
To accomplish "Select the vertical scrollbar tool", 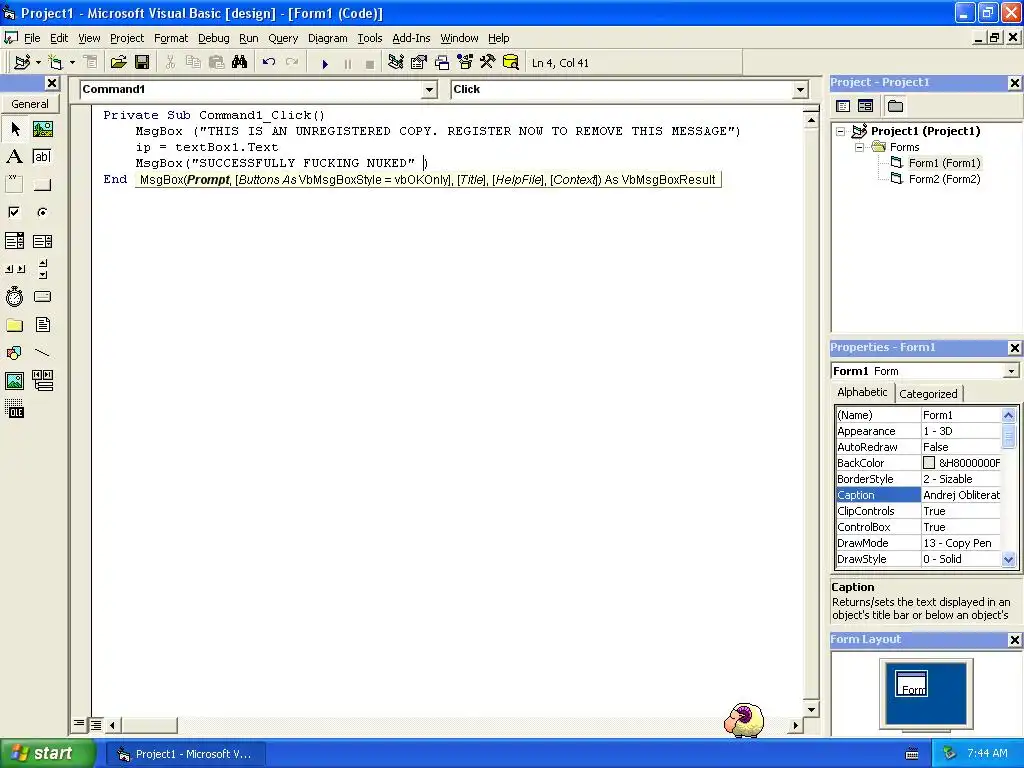I will [42, 268].
